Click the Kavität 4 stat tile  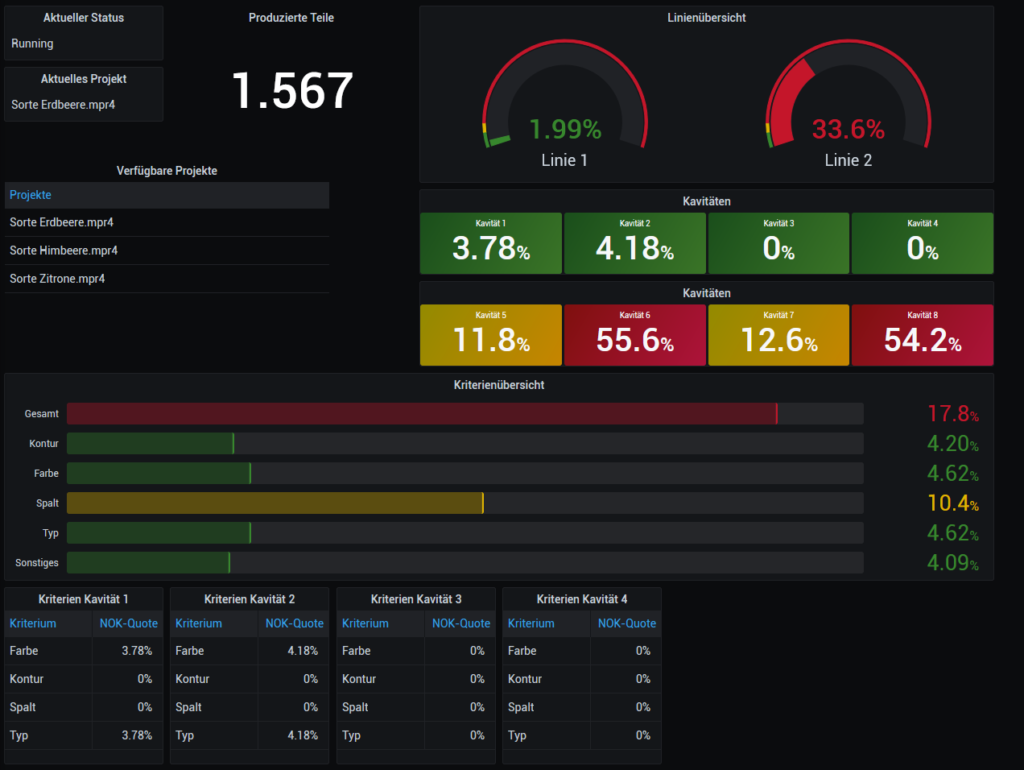[922, 243]
